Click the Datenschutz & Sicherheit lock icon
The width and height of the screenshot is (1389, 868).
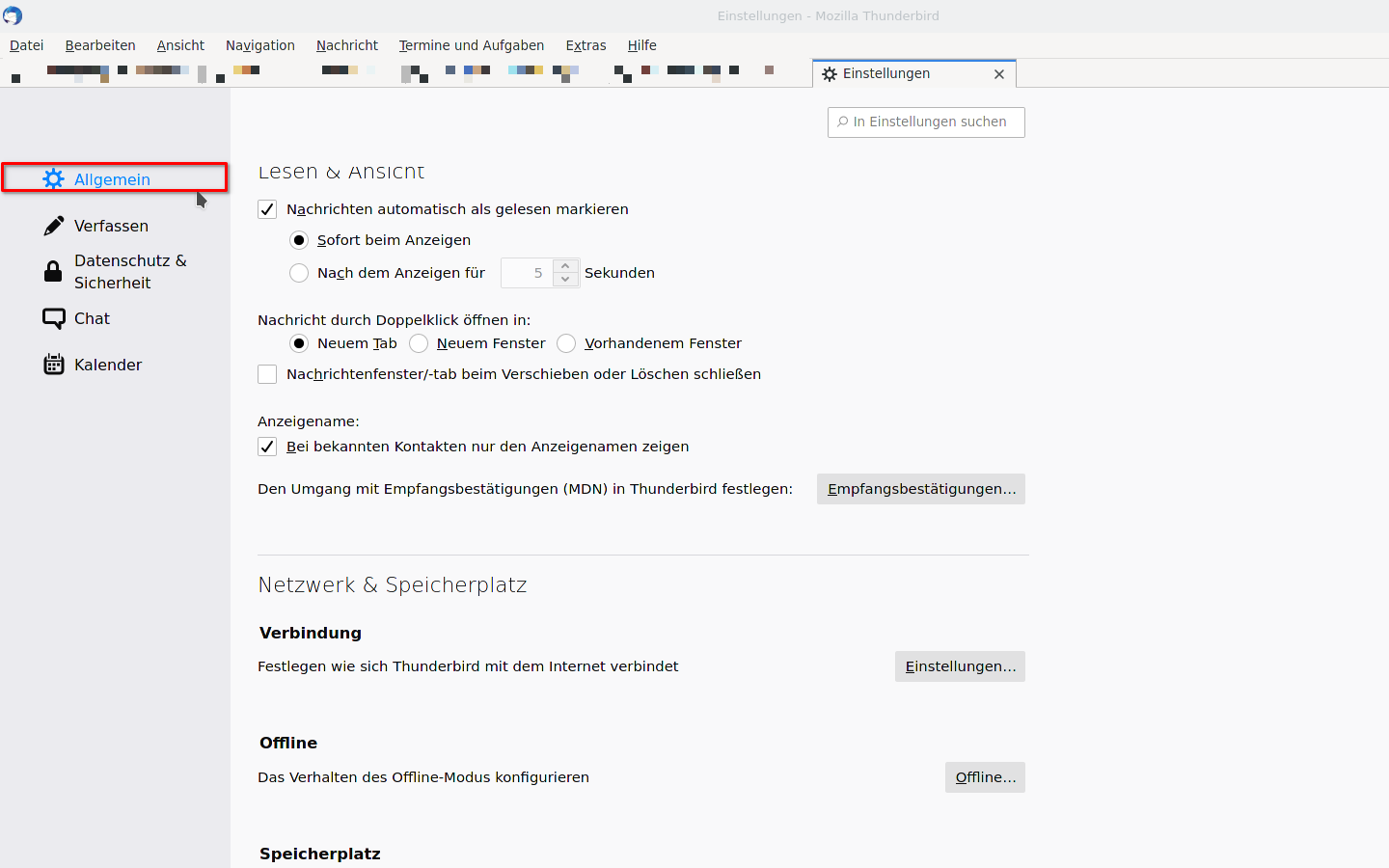coord(54,272)
